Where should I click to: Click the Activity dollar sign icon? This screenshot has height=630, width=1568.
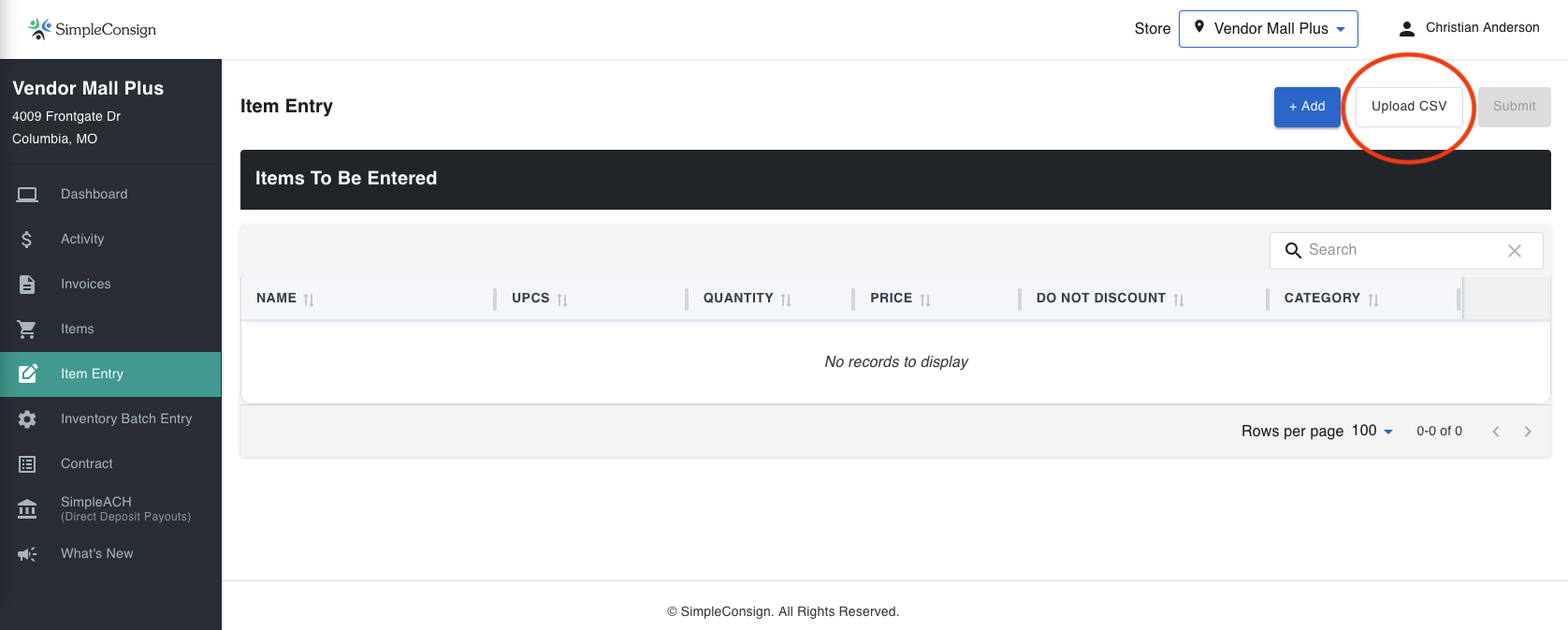coord(27,240)
